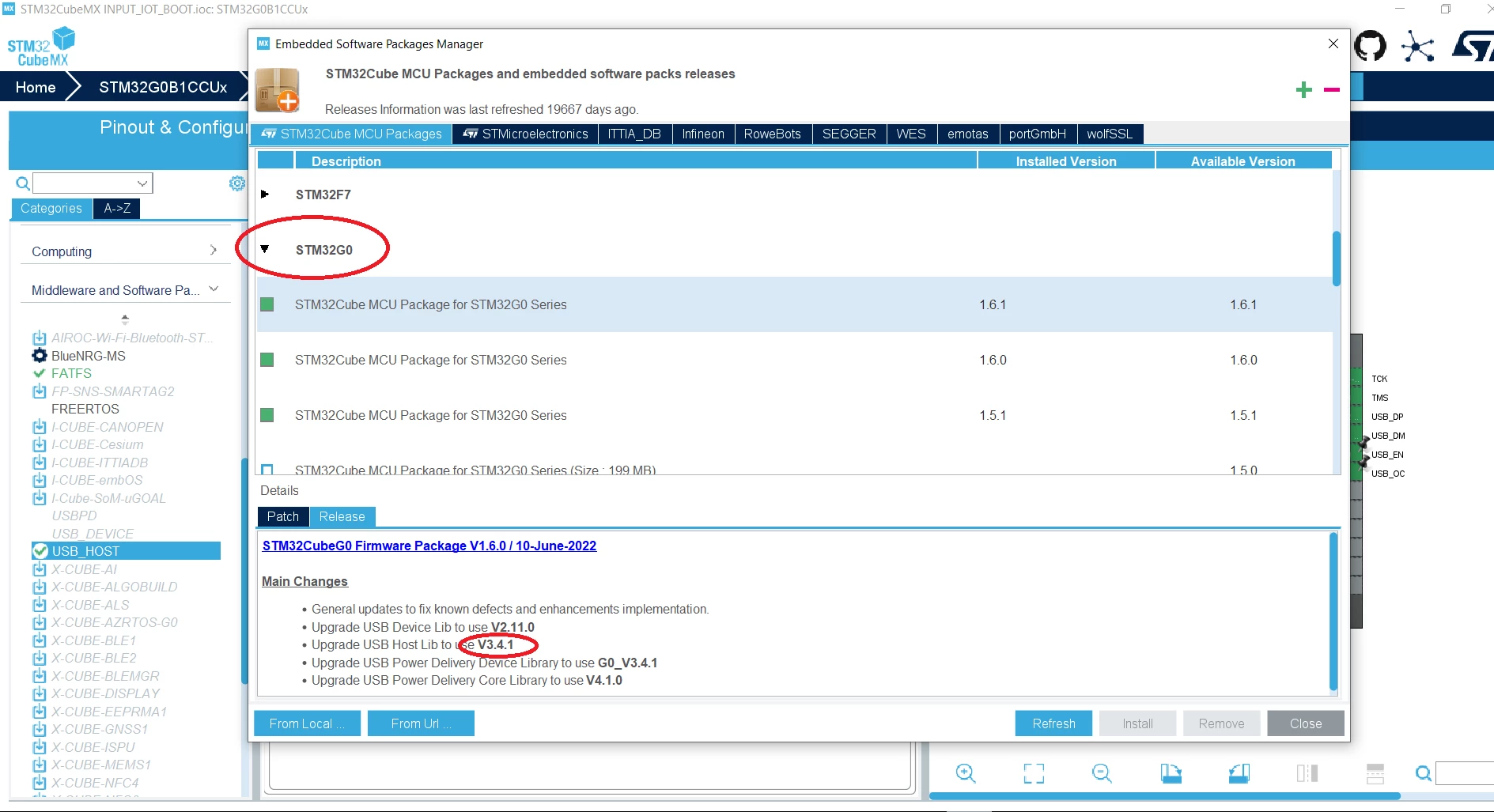Image resolution: width=1494 pixels, height=812 pixels.
Task: Click the pinout search magnifier icon
Action: tap(1424, 773)
